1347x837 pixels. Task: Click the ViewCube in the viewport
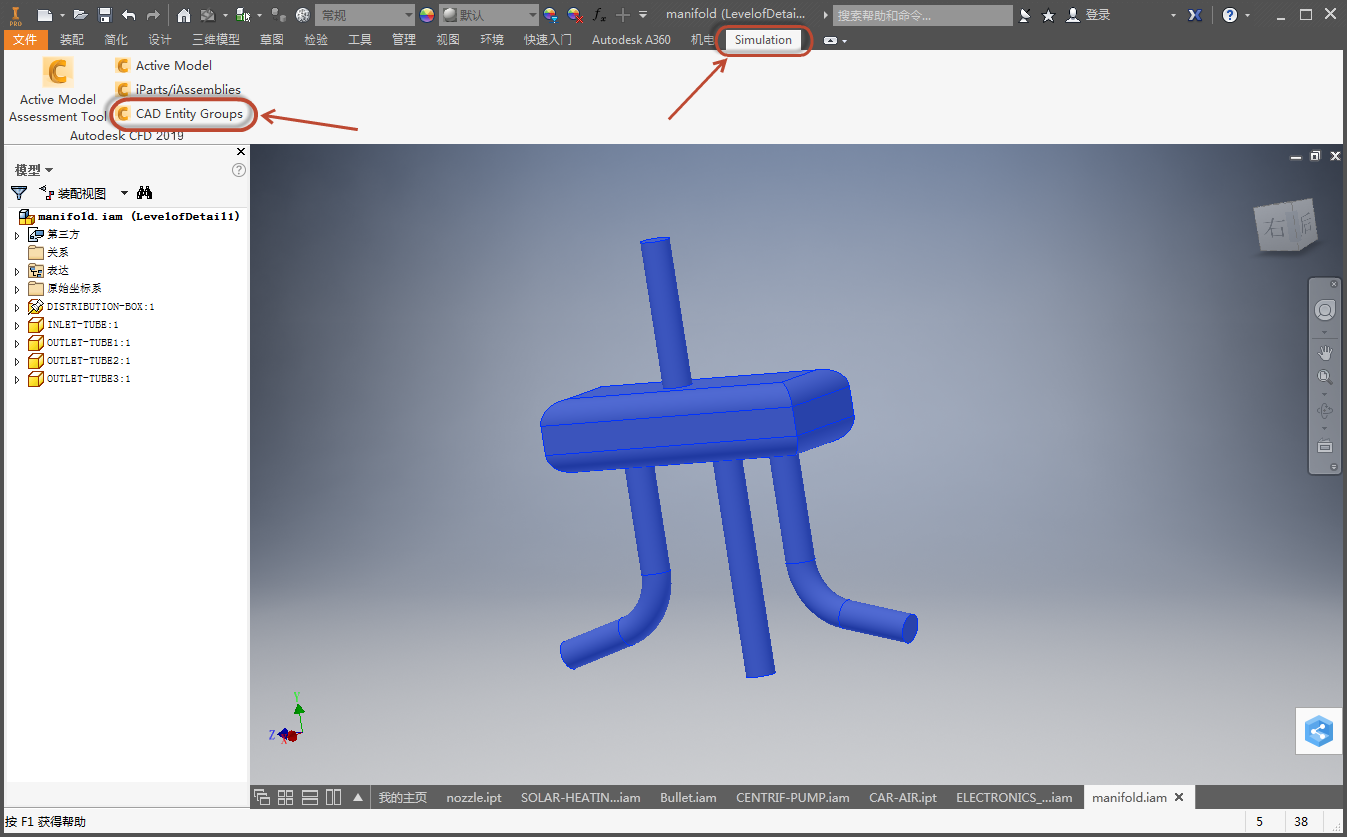pos(1286,227)
